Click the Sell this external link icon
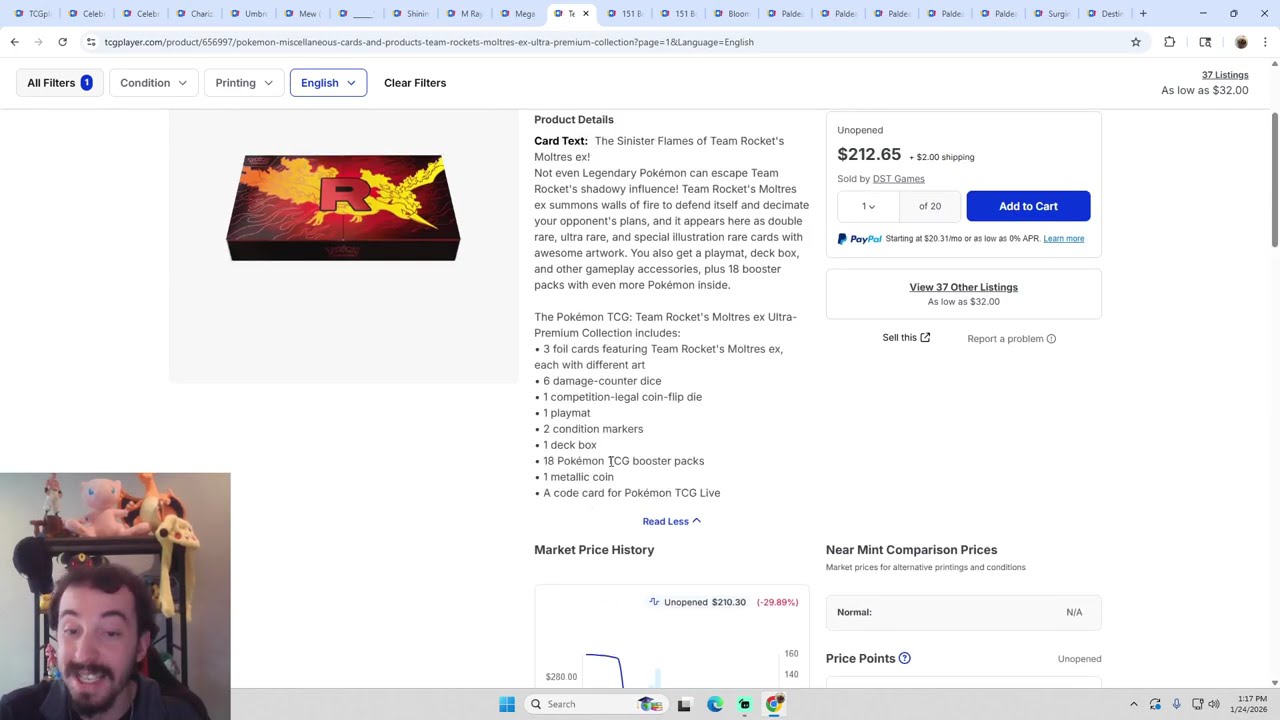This screenshot has height=720, width=1280. [925, 338]
